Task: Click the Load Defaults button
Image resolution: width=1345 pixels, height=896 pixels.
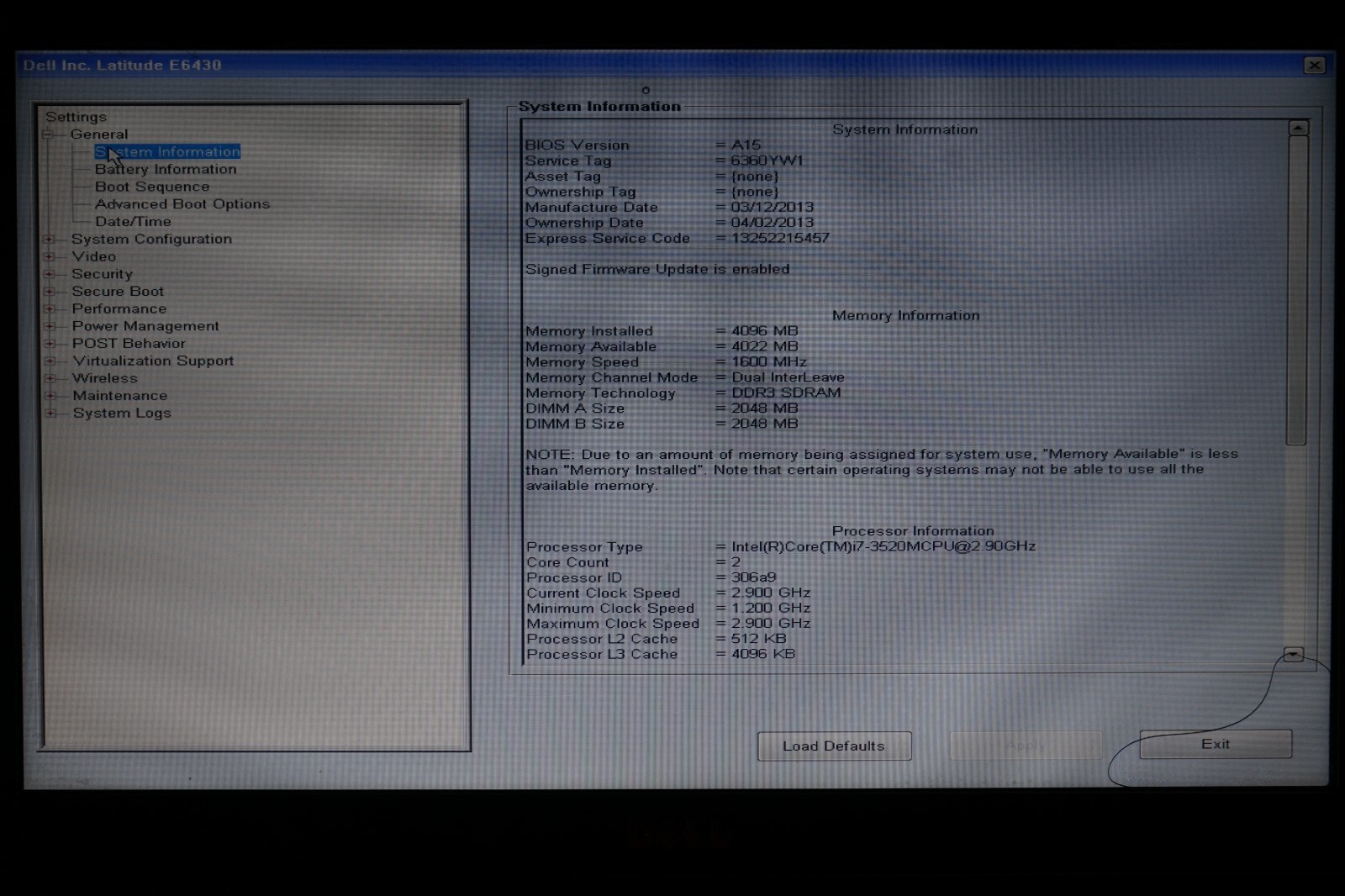Action: click(834, 746)
